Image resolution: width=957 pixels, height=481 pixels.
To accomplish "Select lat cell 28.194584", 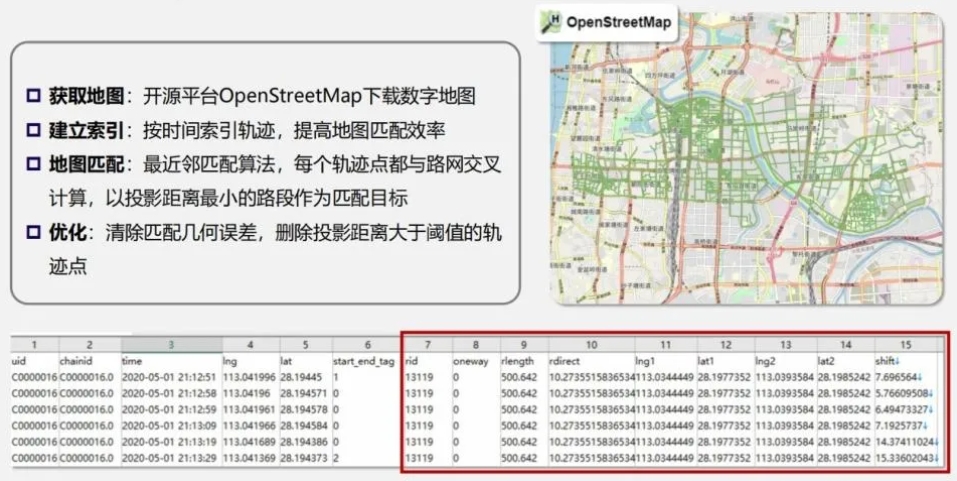I will click(x=306, y=425).
